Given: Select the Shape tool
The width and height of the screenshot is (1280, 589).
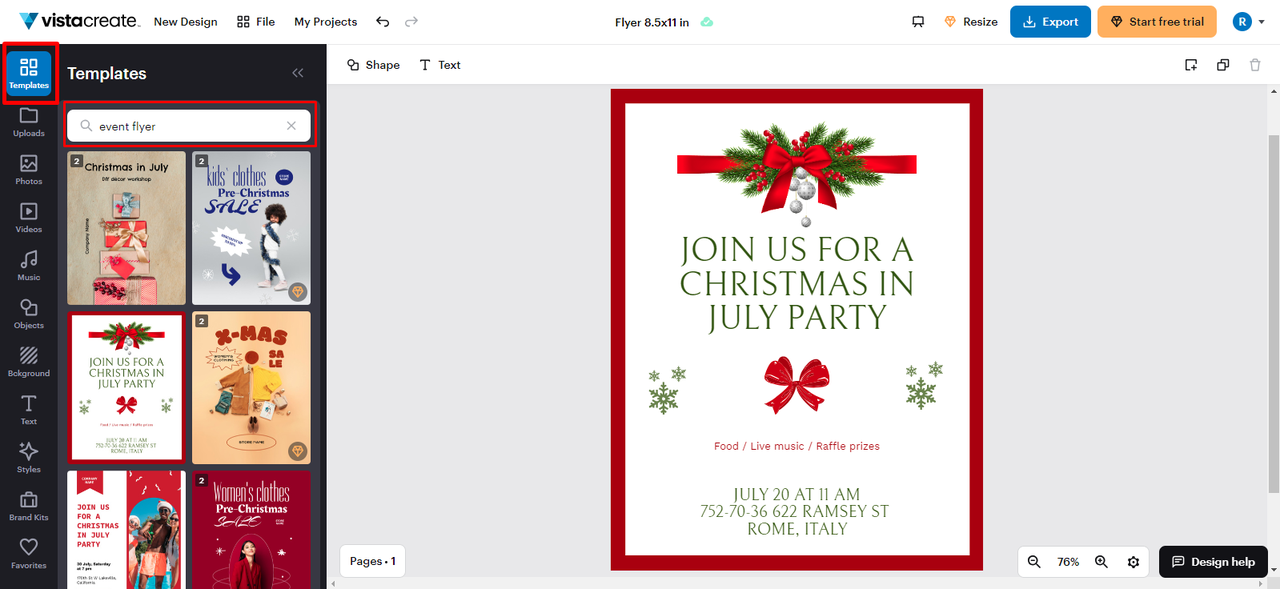Looking at the screenshot, I should (373, 65).
